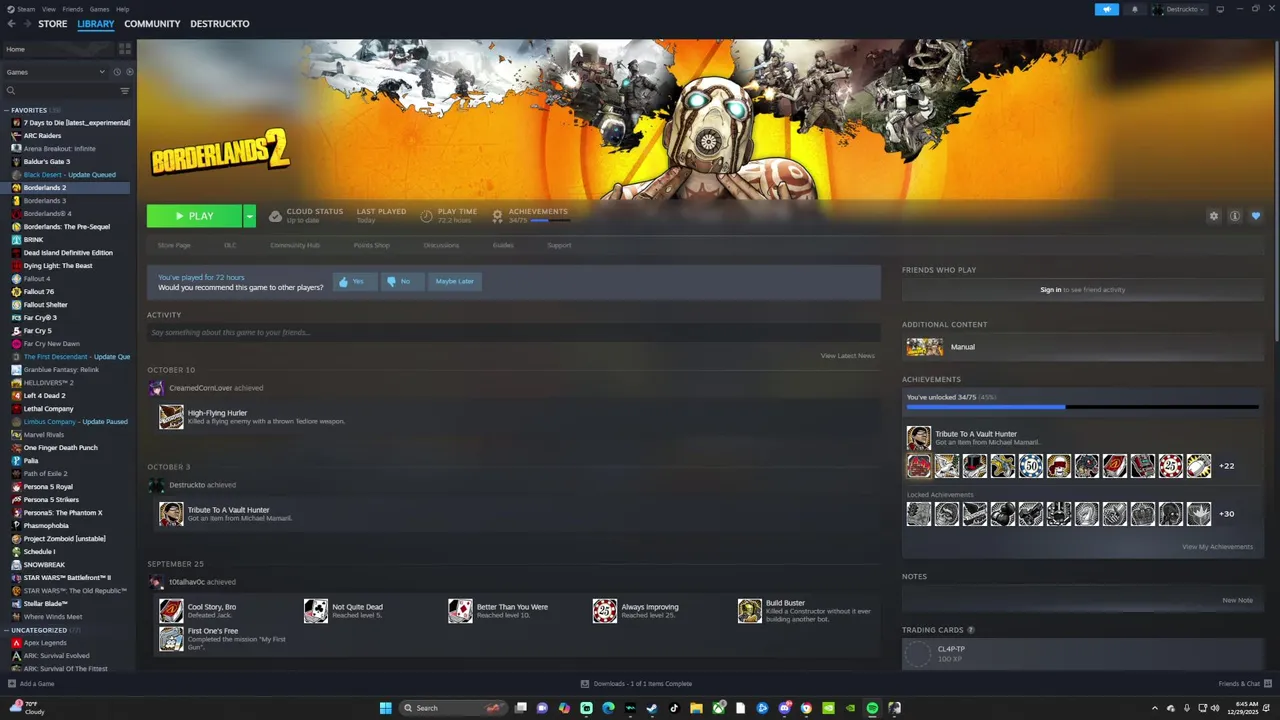Open Manual in Additional Content
This screenshot has height=720, width=1280.
pyautogui.click(x=1082, y=347)
